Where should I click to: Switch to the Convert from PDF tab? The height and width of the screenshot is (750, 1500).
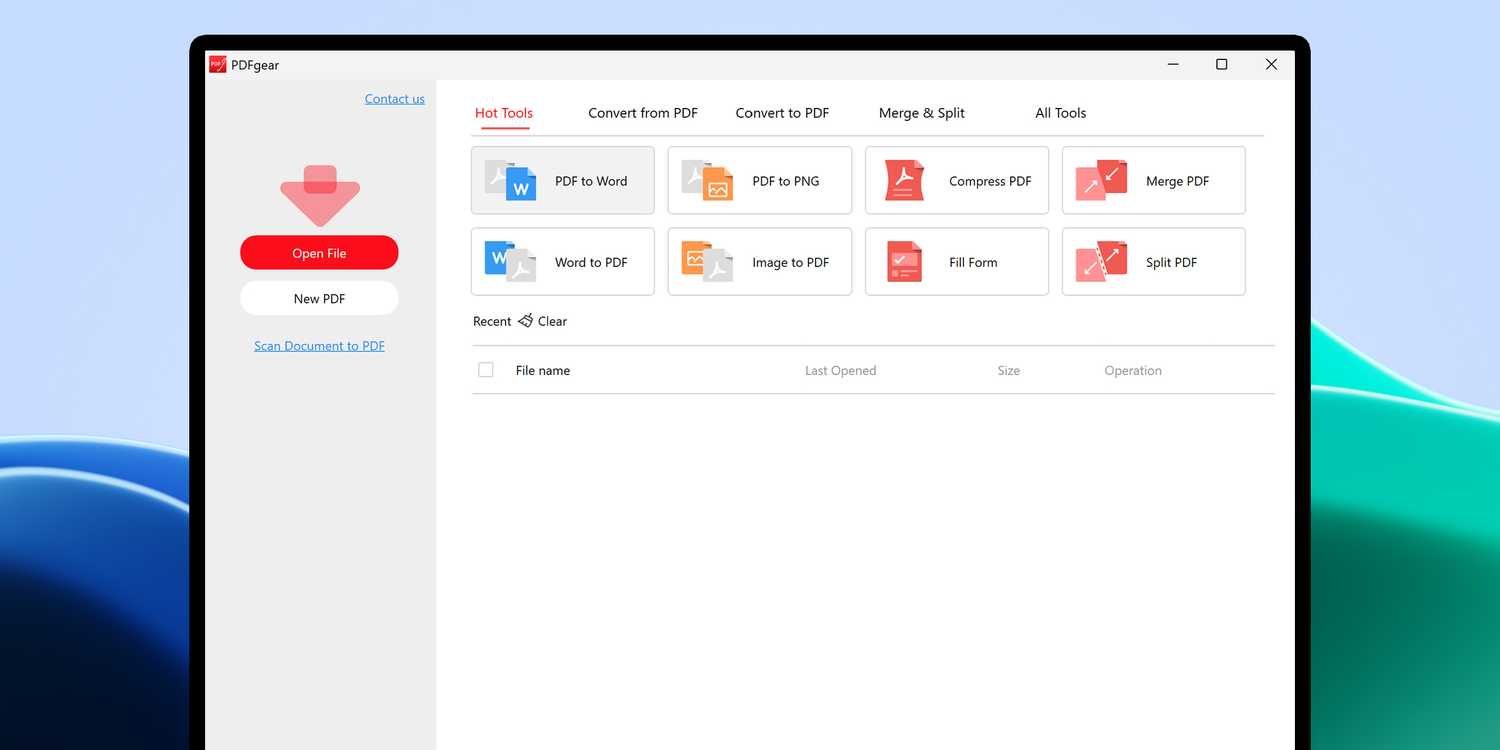tap(642, 112)
